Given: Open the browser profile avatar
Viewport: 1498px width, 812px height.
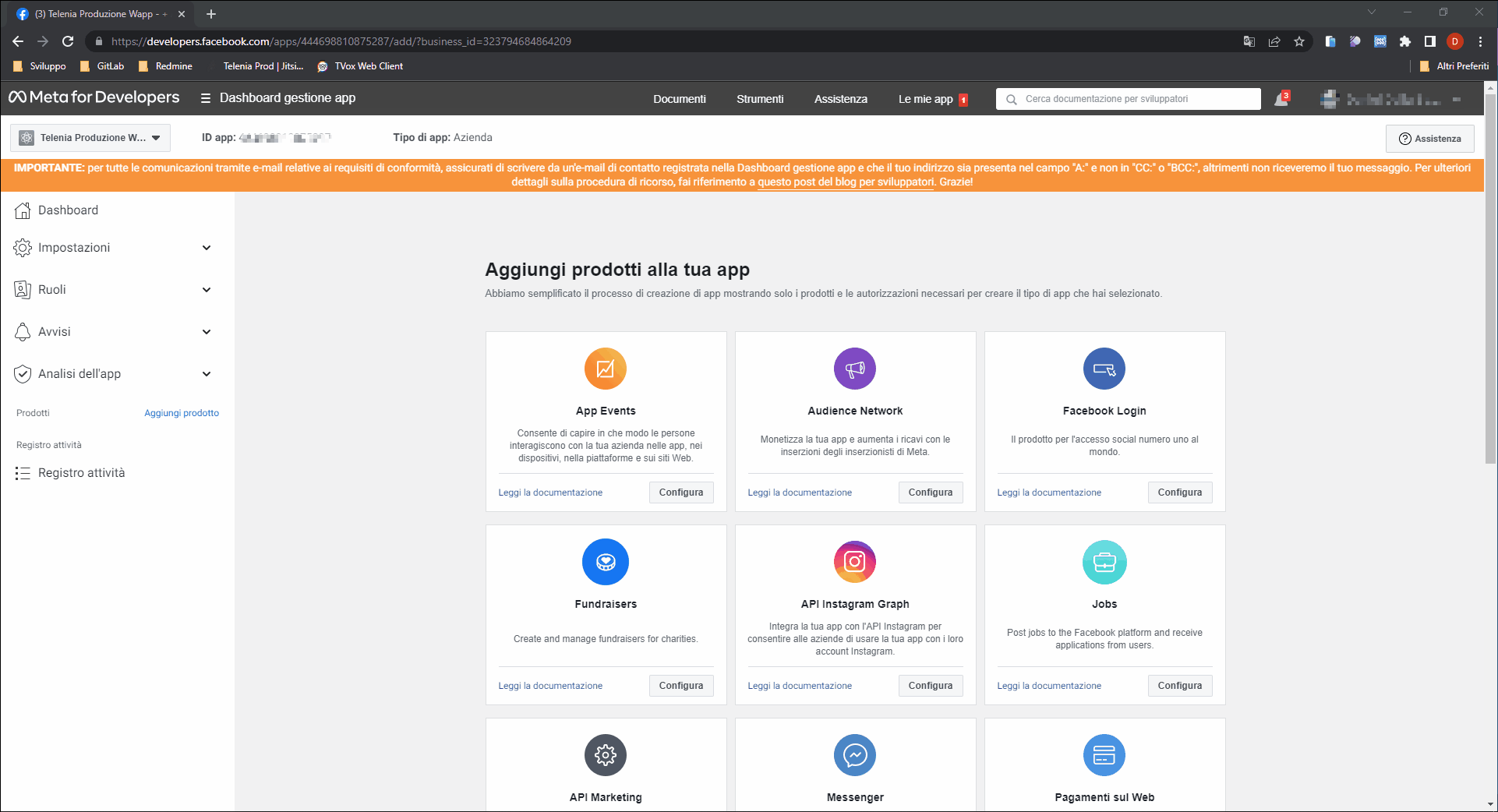Looking at the screenshot, I should click(1455, 41).
